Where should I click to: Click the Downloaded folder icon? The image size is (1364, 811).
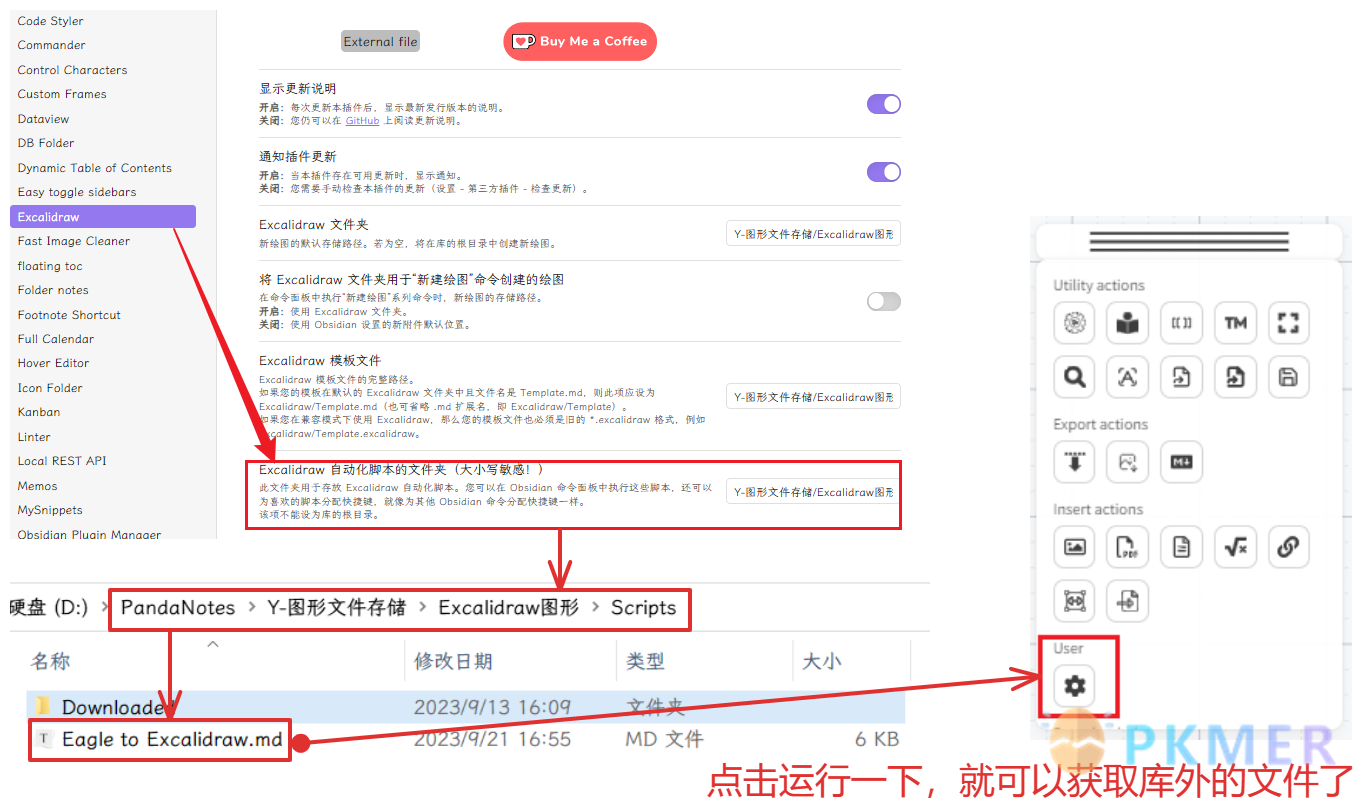point(43,707)
